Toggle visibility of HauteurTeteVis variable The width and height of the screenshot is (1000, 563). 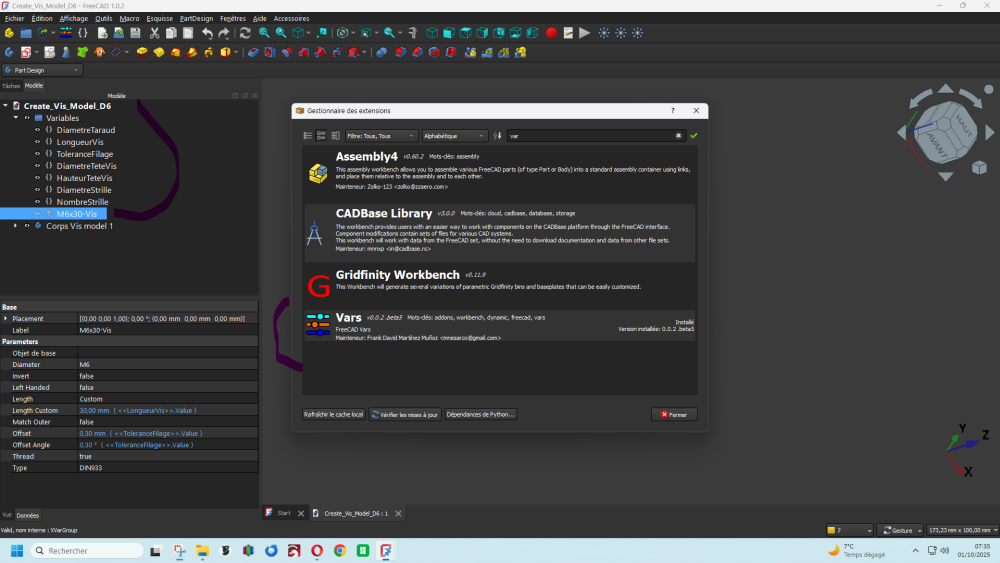coord(38,178)
